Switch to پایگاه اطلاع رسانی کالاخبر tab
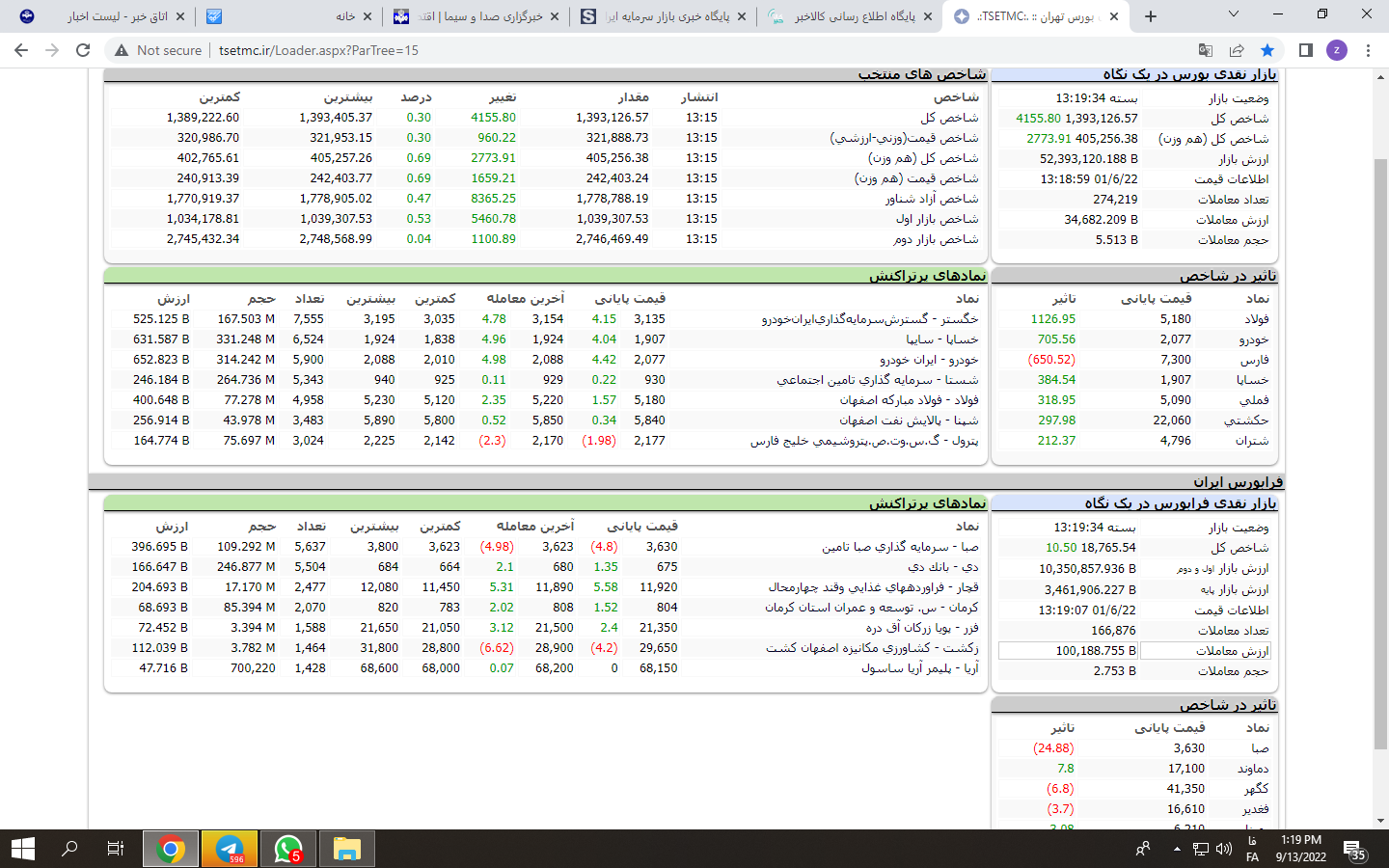The height and width of the screenshot is (868, 1389). point(849,16)
